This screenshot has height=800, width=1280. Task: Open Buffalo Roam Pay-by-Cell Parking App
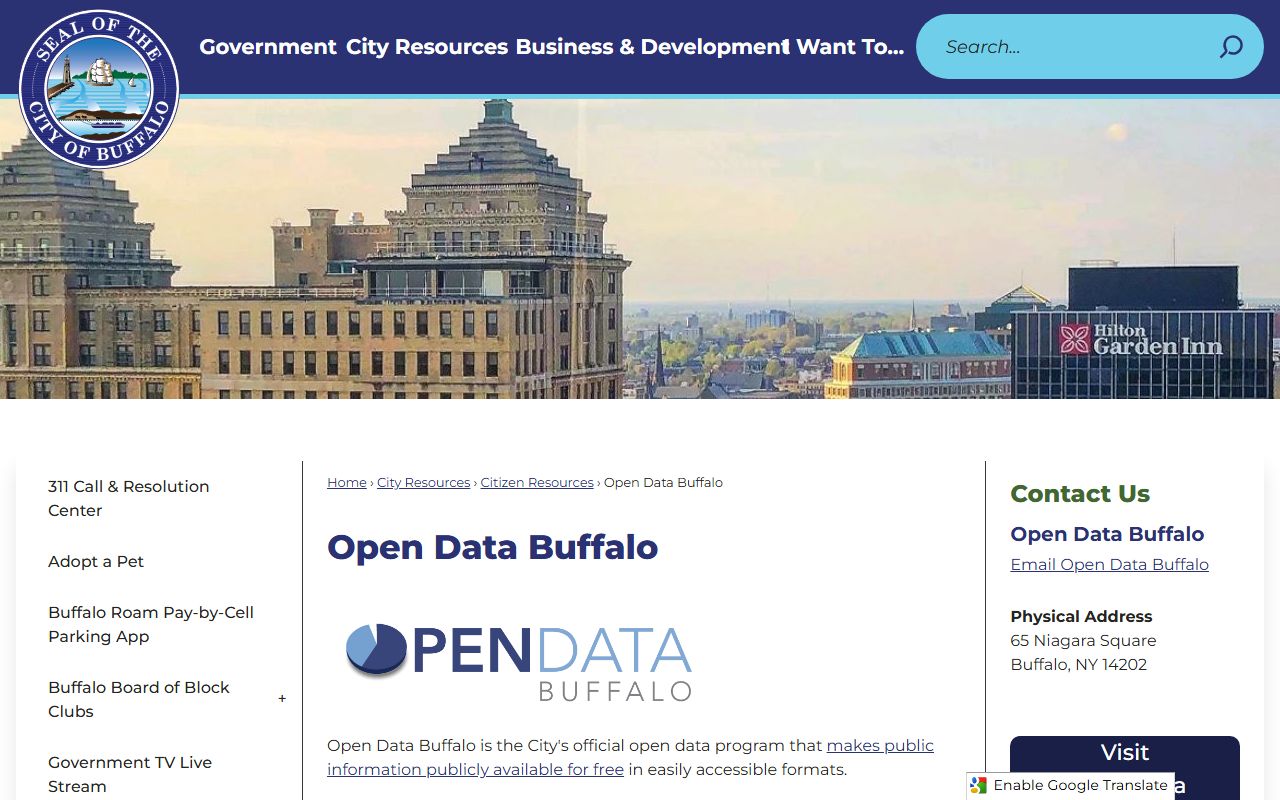coord(151,624)
